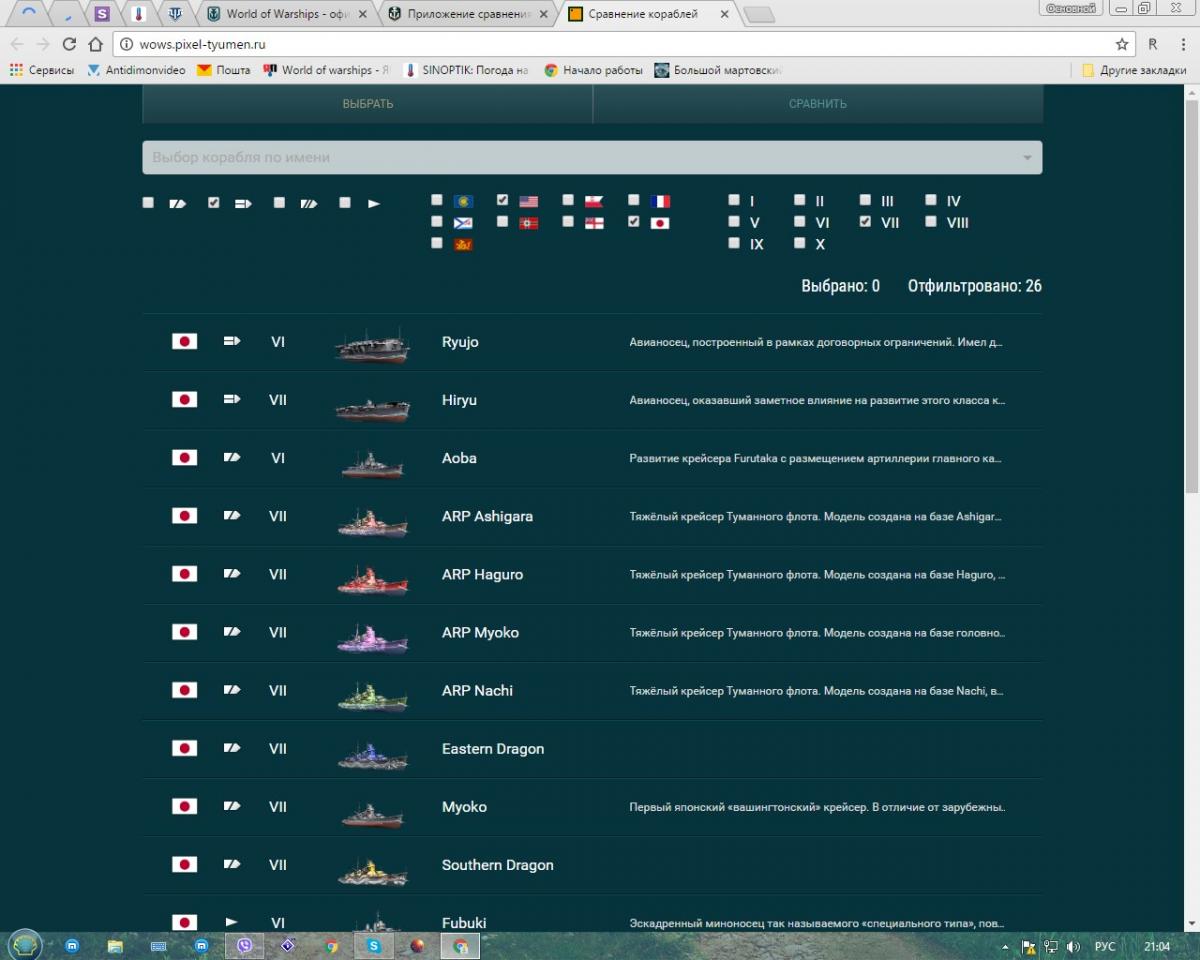Click the Japan flag in the Myoko row
This screenshot has width=1200, height=960.
click(x=184, y=806)
